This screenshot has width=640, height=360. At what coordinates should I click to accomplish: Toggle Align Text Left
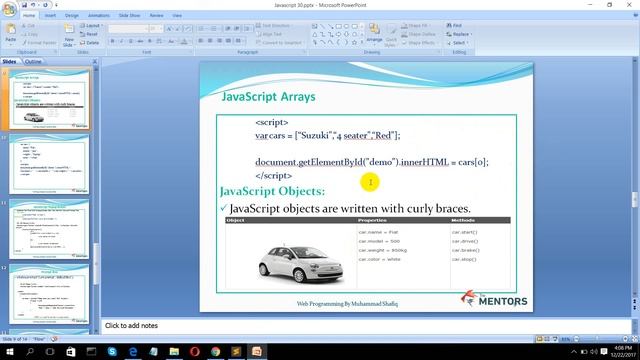tap(201, 41)
